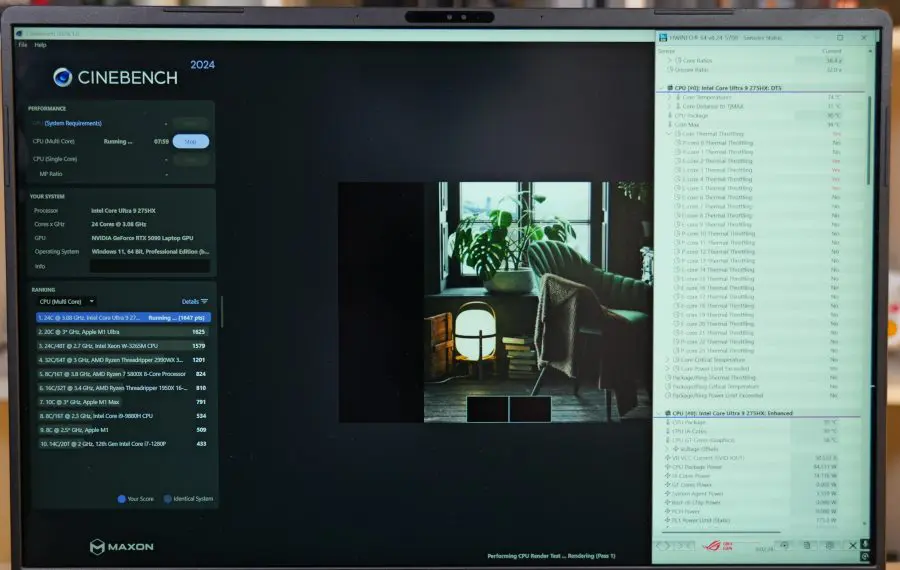Select ranking row 1 Intel Core Ultra 9 Running
This screenshot has height=570, width=900.
coord(123,317)
